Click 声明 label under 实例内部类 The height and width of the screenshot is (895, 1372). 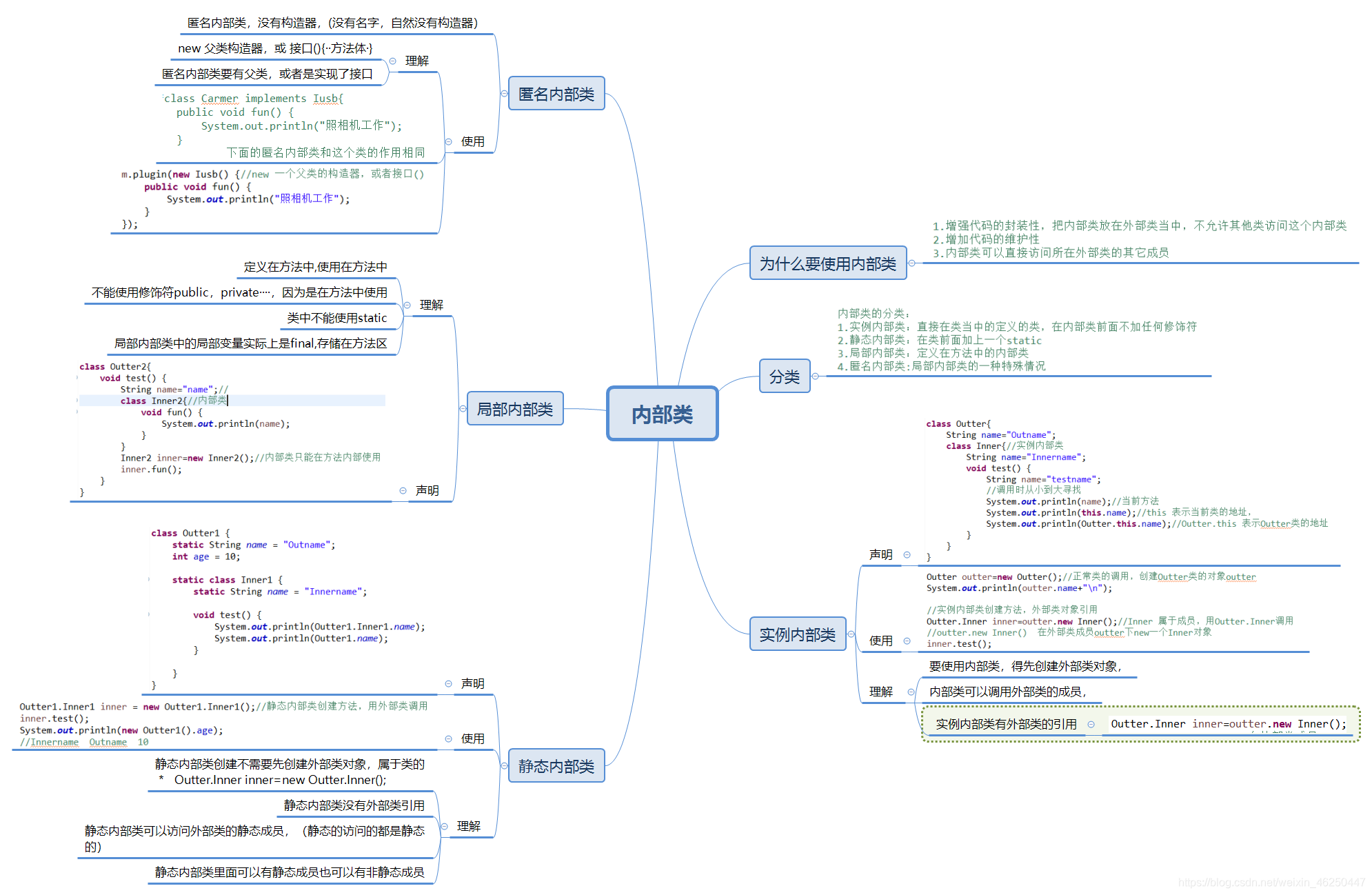click(881, 555)
